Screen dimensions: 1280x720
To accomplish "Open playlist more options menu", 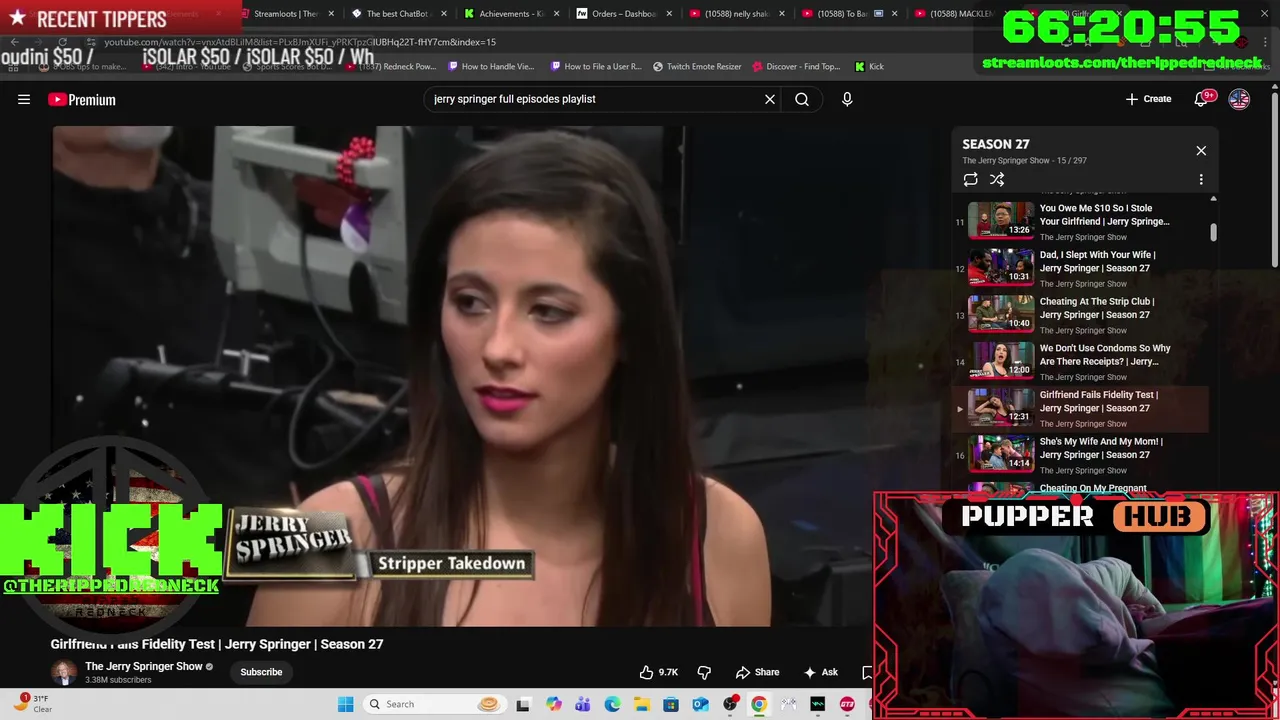I will point(1201,179).
